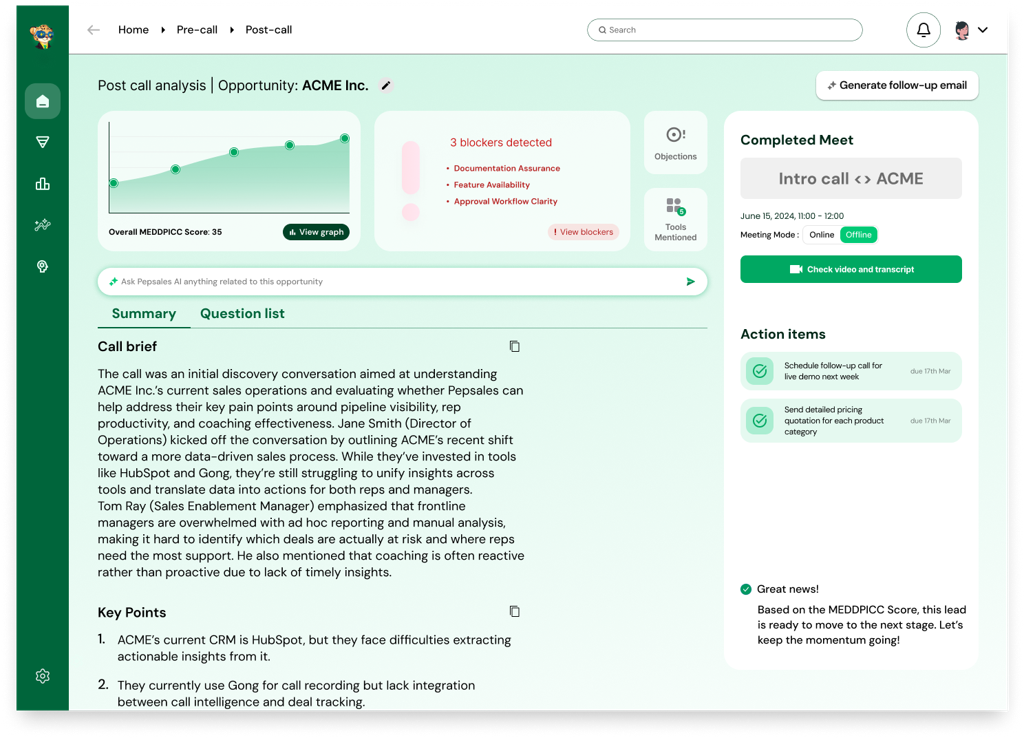Go to Home breadcrumb
1024x738 pixels.
[x=133, y=30]
